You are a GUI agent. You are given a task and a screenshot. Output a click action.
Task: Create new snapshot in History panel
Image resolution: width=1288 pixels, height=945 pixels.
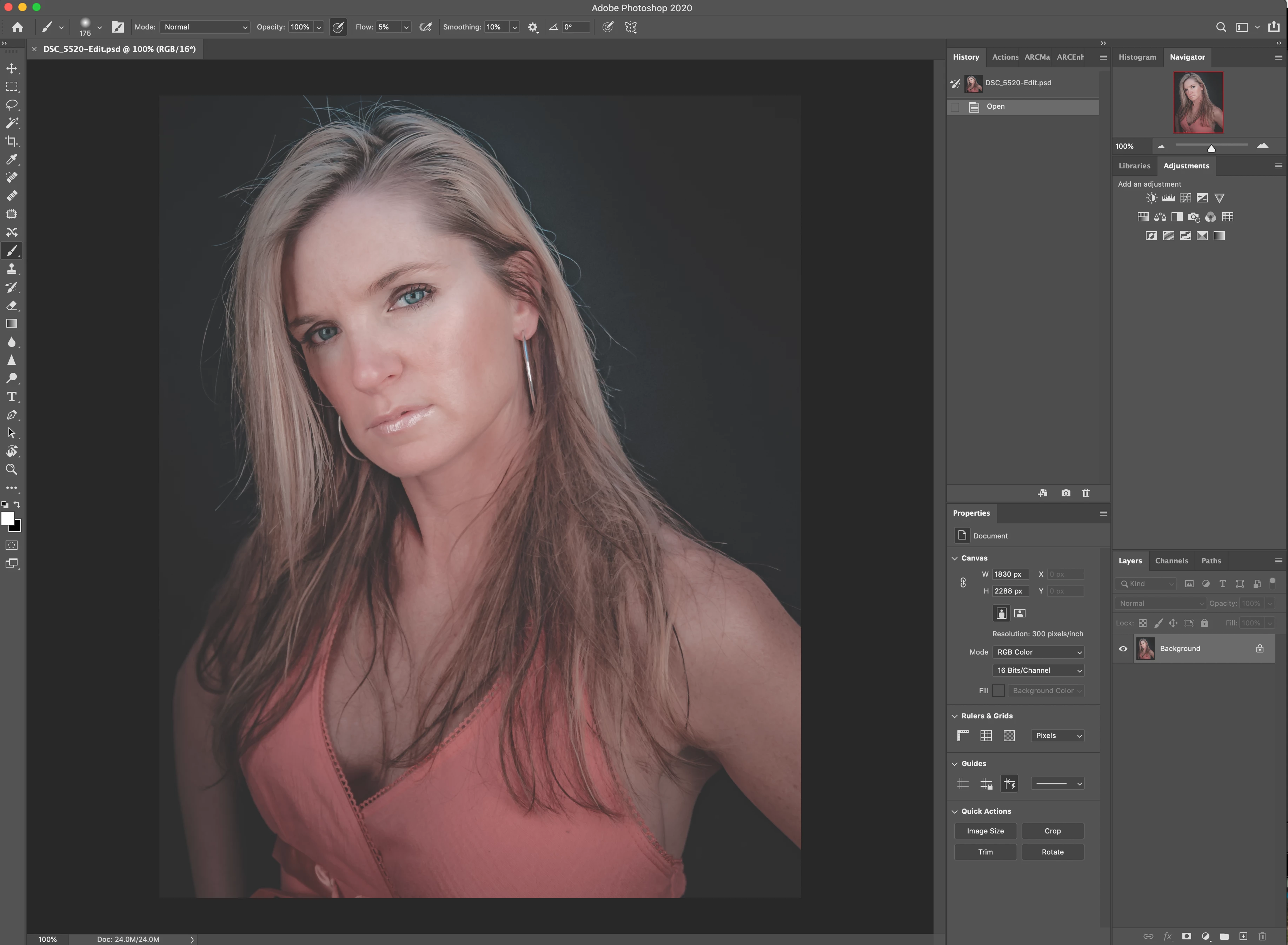point(1065,493)
